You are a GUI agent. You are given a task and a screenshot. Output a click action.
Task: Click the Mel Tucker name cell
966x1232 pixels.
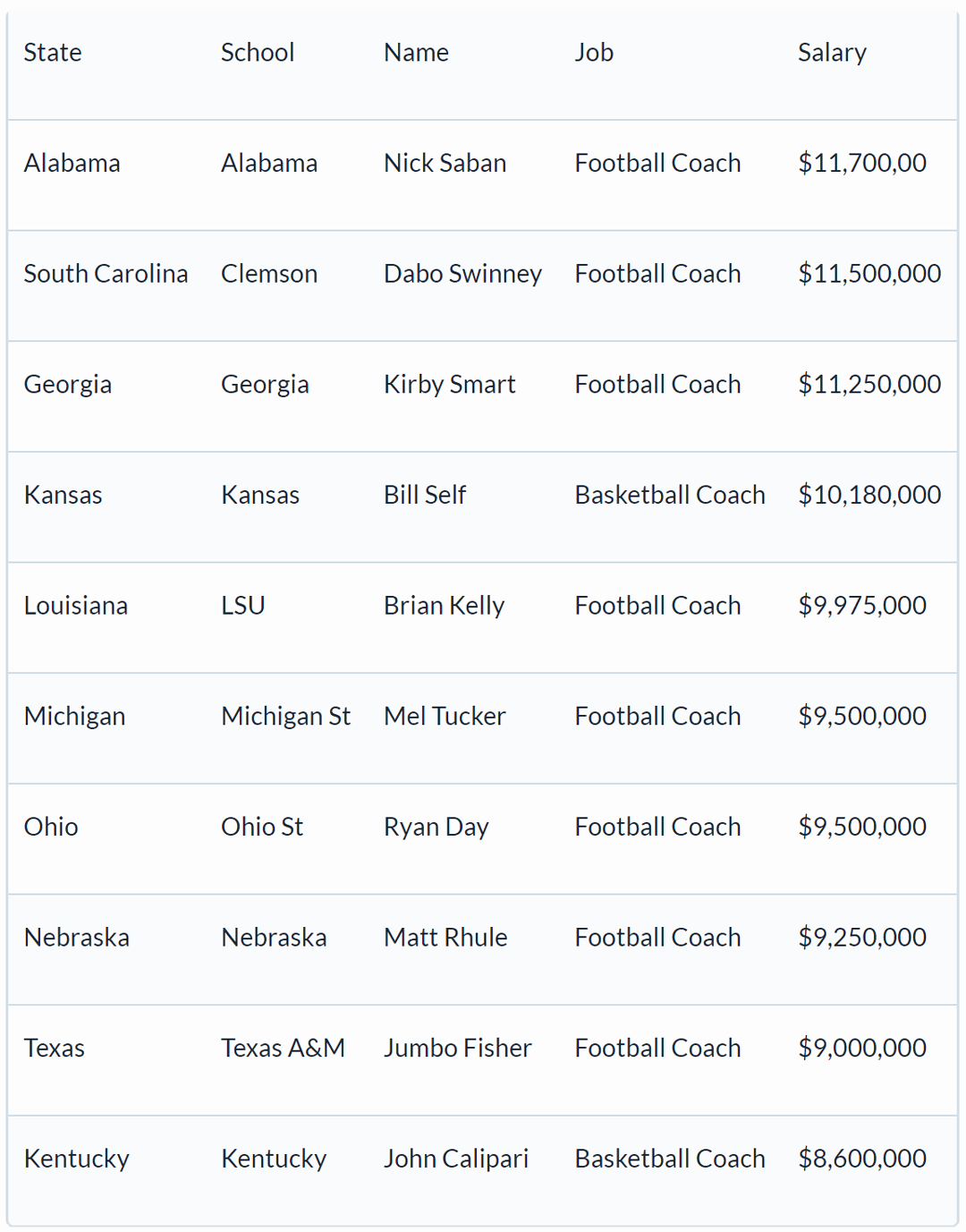tap(445, 717)
